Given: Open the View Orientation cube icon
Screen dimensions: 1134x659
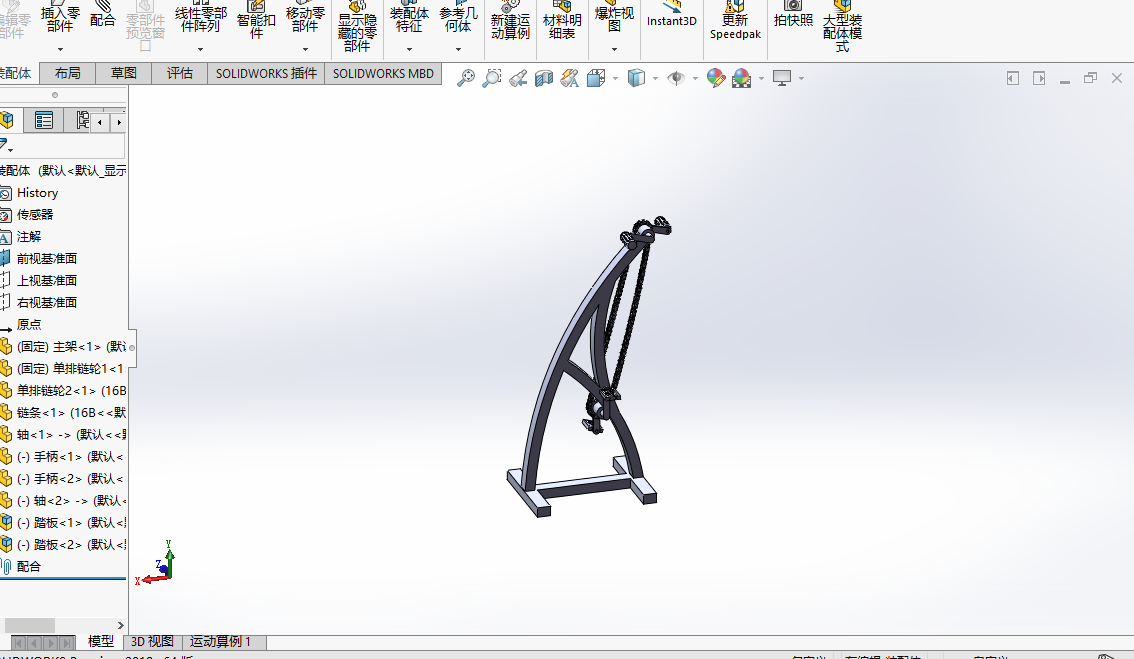Looking at the screenshot, I should tap(597, 78).
